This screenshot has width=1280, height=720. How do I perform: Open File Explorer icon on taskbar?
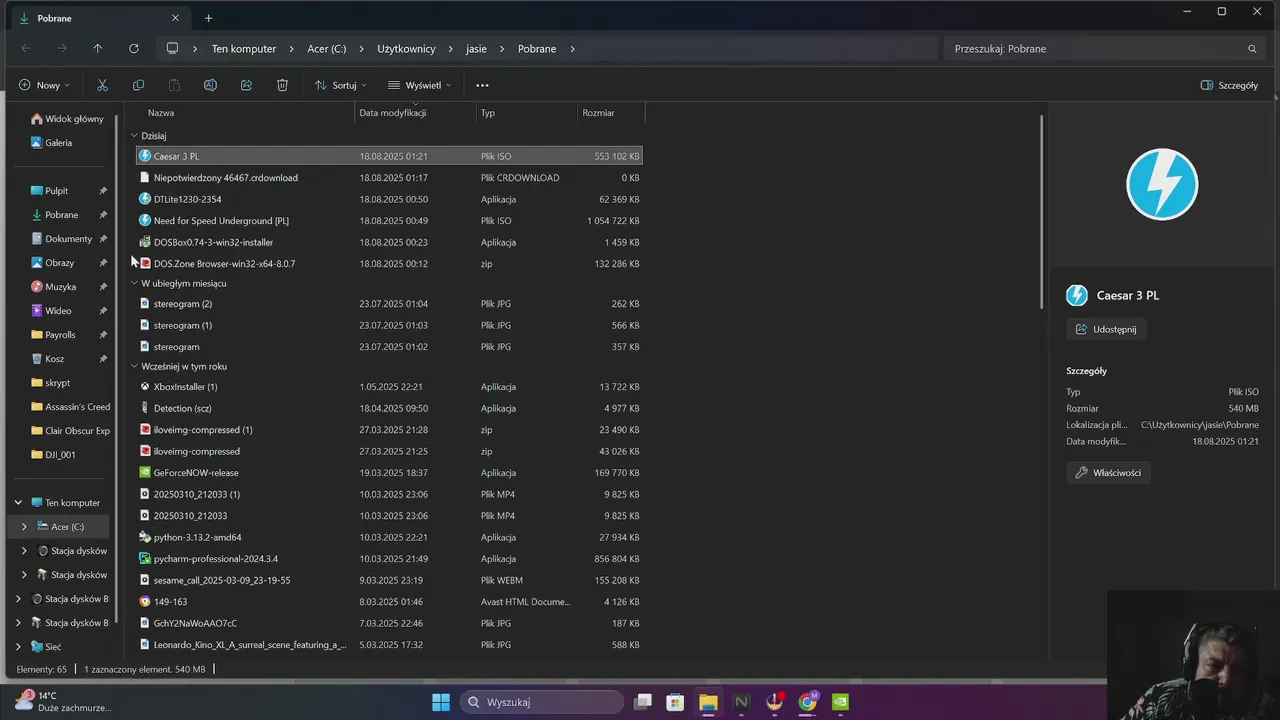coord(708,702)
